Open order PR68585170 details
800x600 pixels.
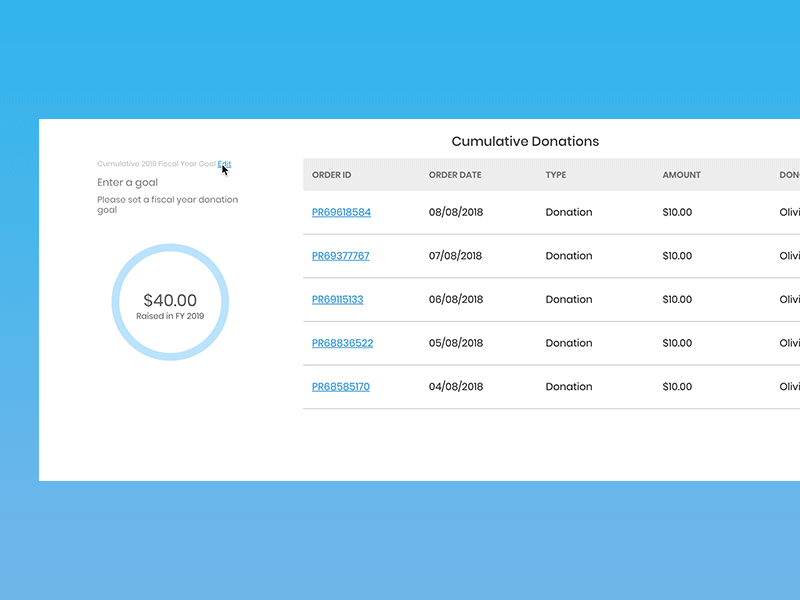[x=339, y=386]
